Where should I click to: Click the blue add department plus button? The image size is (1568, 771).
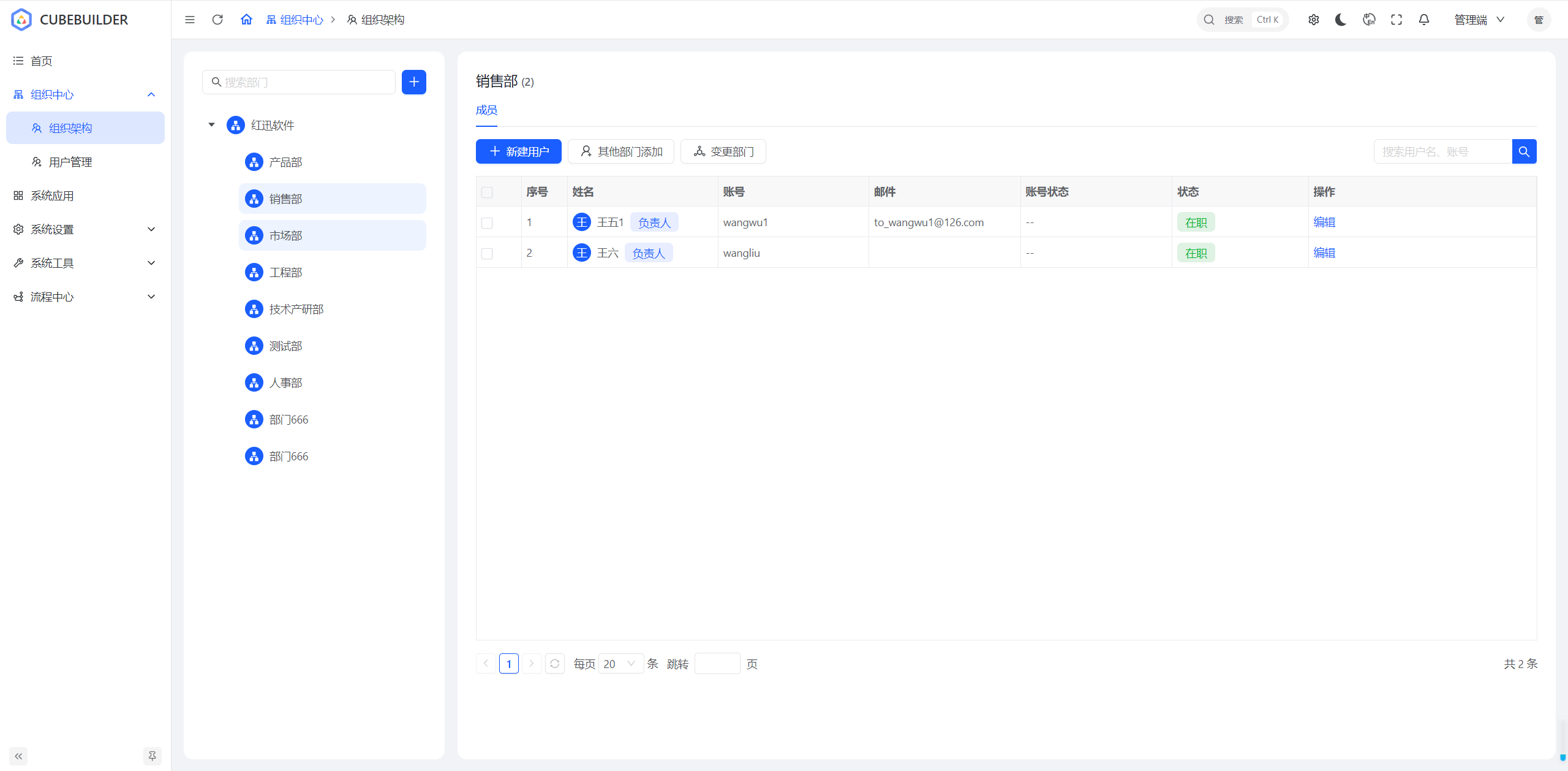413,82
